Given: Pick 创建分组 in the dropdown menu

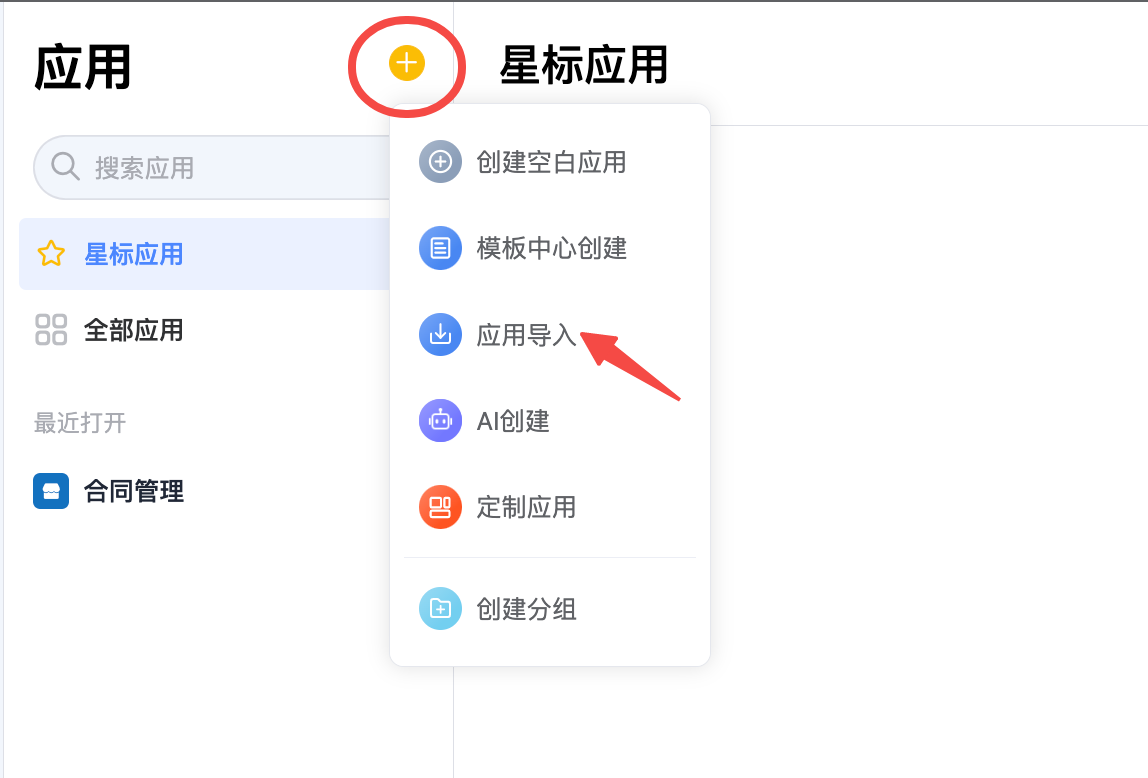Looking at the screenshot, I should click(x=550, y=608).
